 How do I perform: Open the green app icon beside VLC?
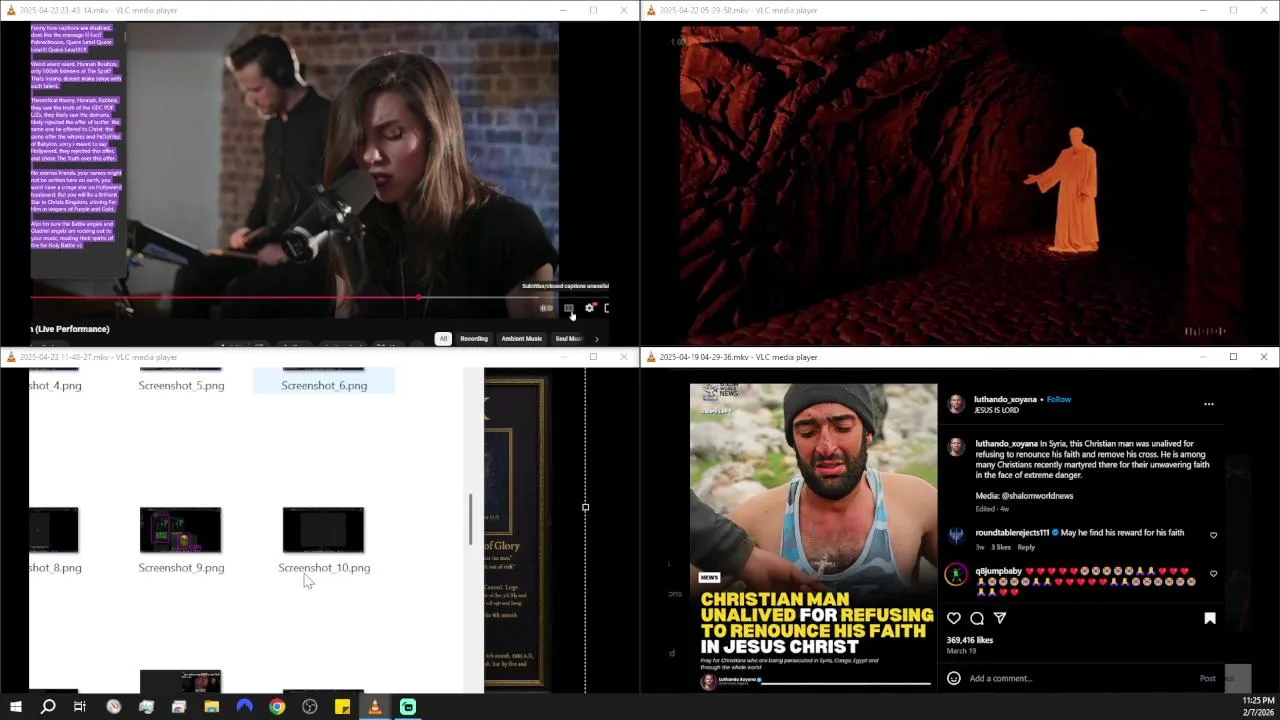pos(408,707)
